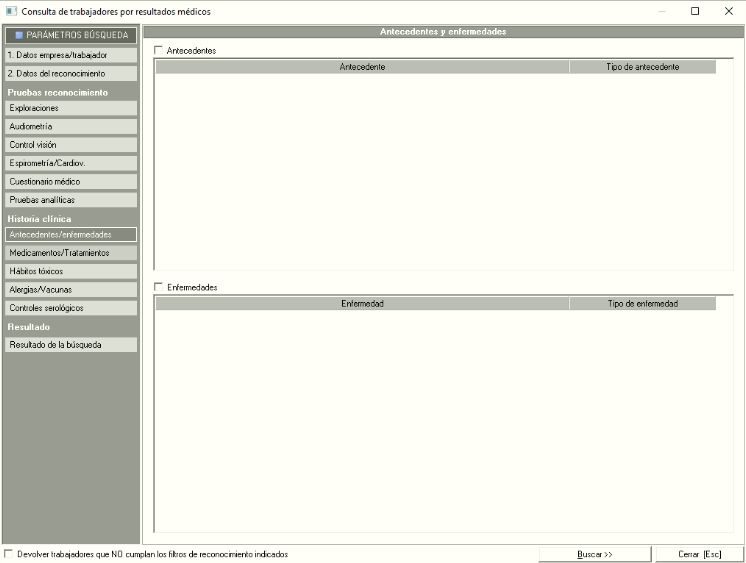Open Datos empresa/trabajador section
This screenshot has width=746, height=563.
click(x=70, y=55)
